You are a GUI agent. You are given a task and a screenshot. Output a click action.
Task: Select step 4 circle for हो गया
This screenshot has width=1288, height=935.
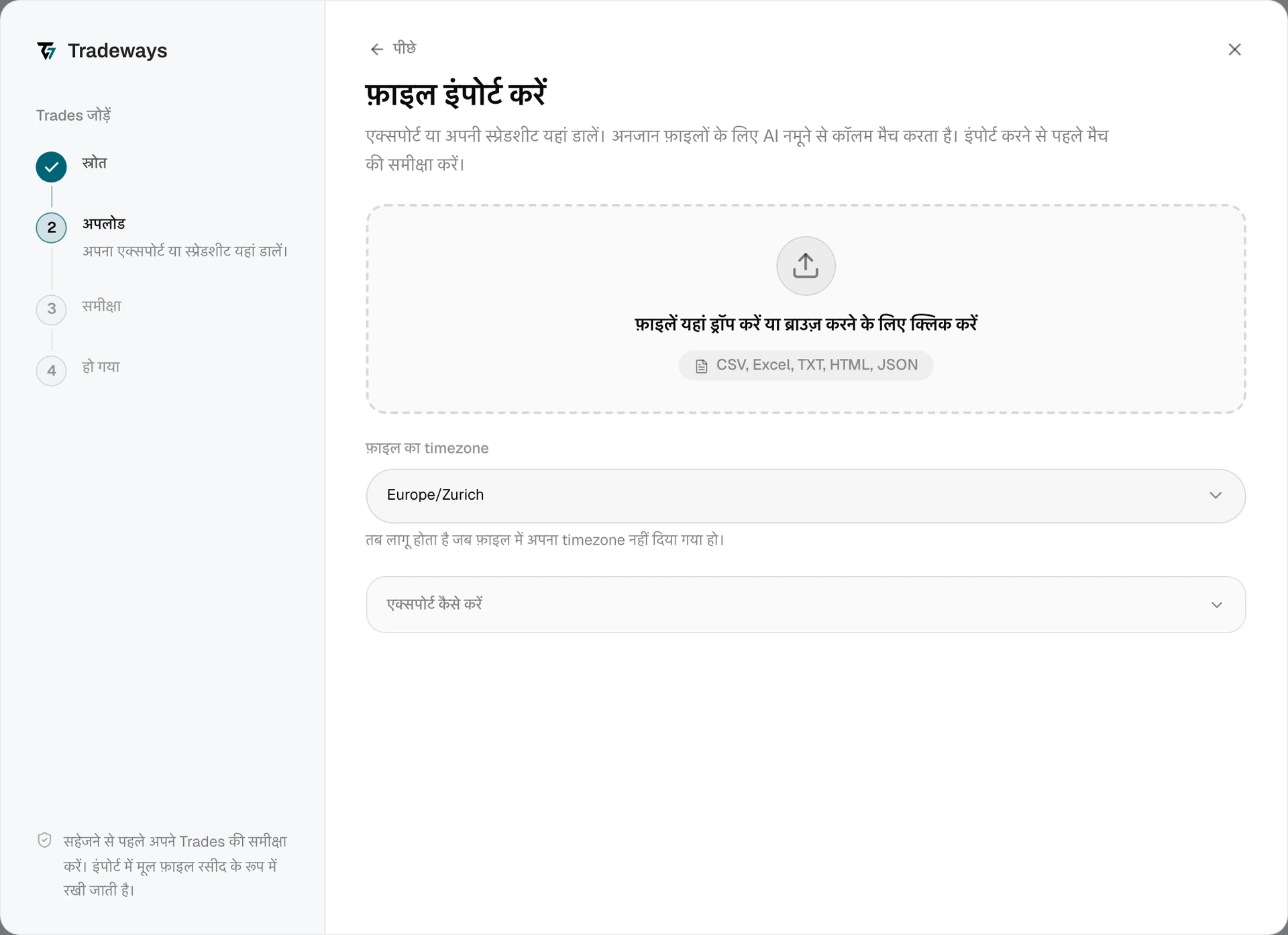[x=51, y=370]
